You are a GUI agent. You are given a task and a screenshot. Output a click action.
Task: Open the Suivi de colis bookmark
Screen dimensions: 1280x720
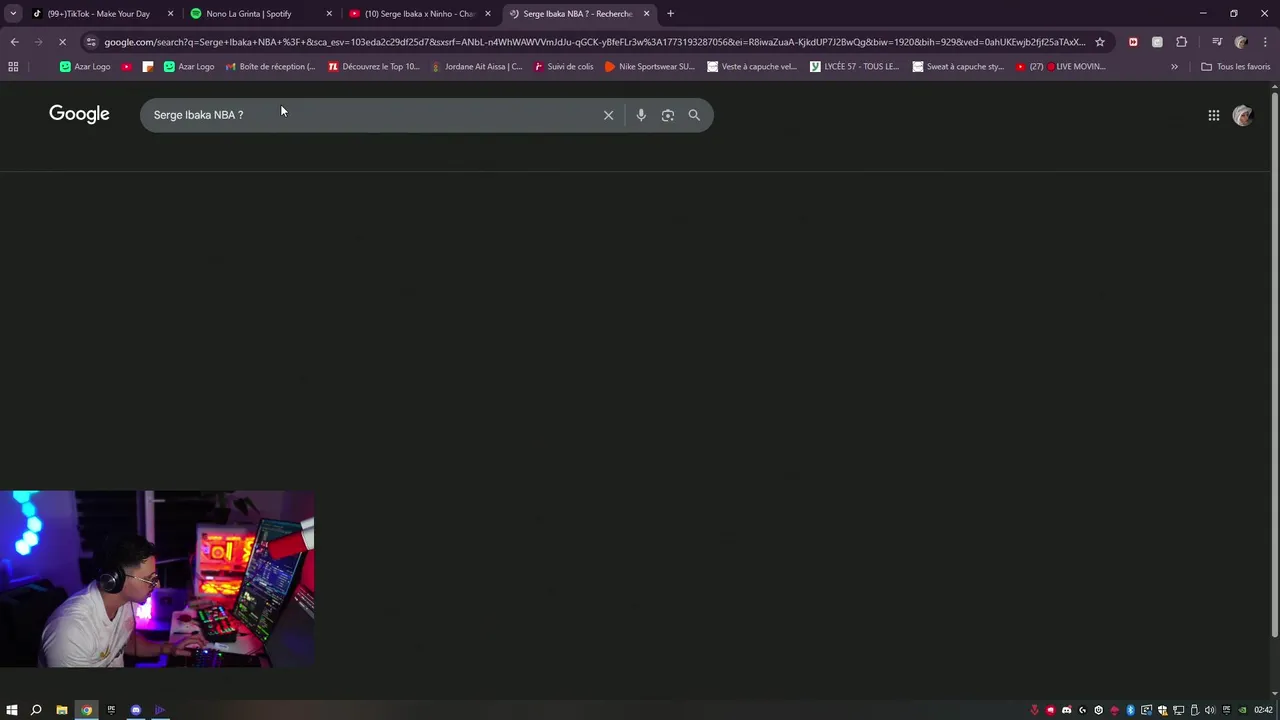coord(564,67)
